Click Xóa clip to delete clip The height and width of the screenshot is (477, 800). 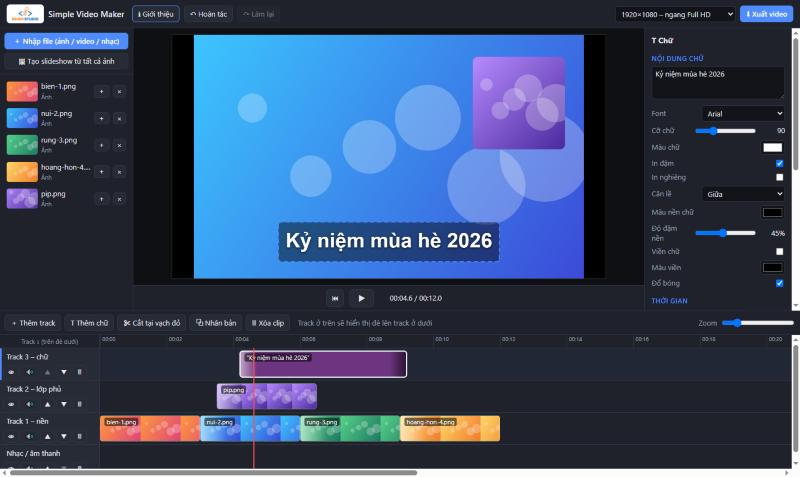pos(267,323)
